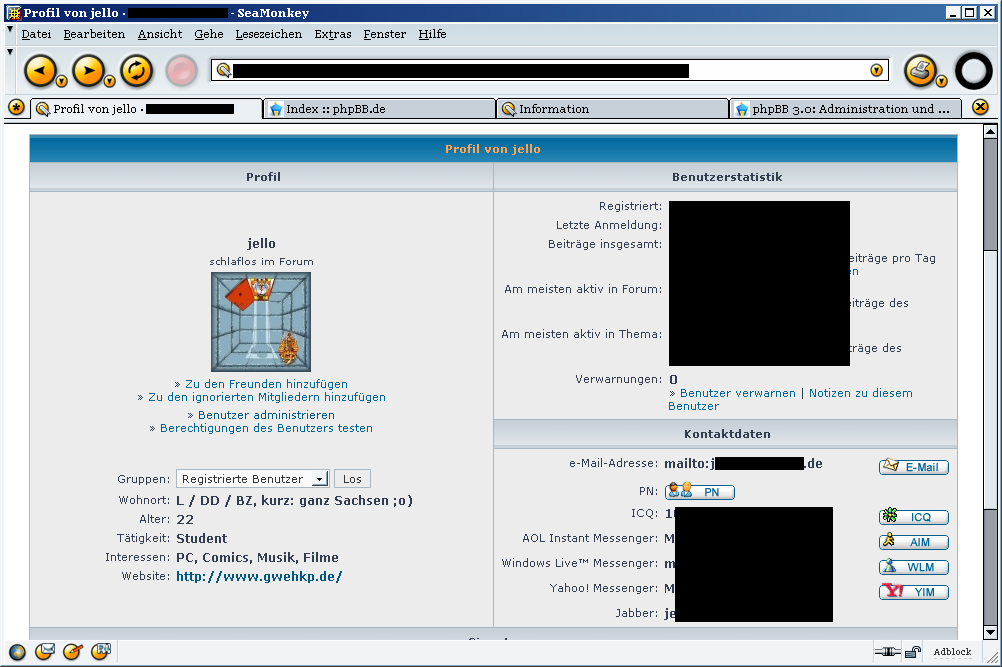The height and width of the screenshot is (667, 1002).
Task: Switch to phpBB 3.0: Administration tab
Action: (845, 109)
